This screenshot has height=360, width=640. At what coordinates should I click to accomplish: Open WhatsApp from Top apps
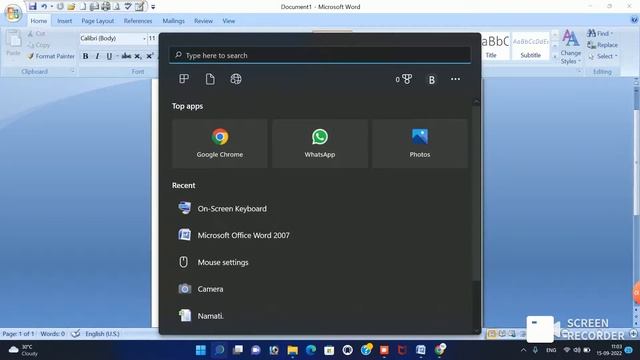(320, 143)
